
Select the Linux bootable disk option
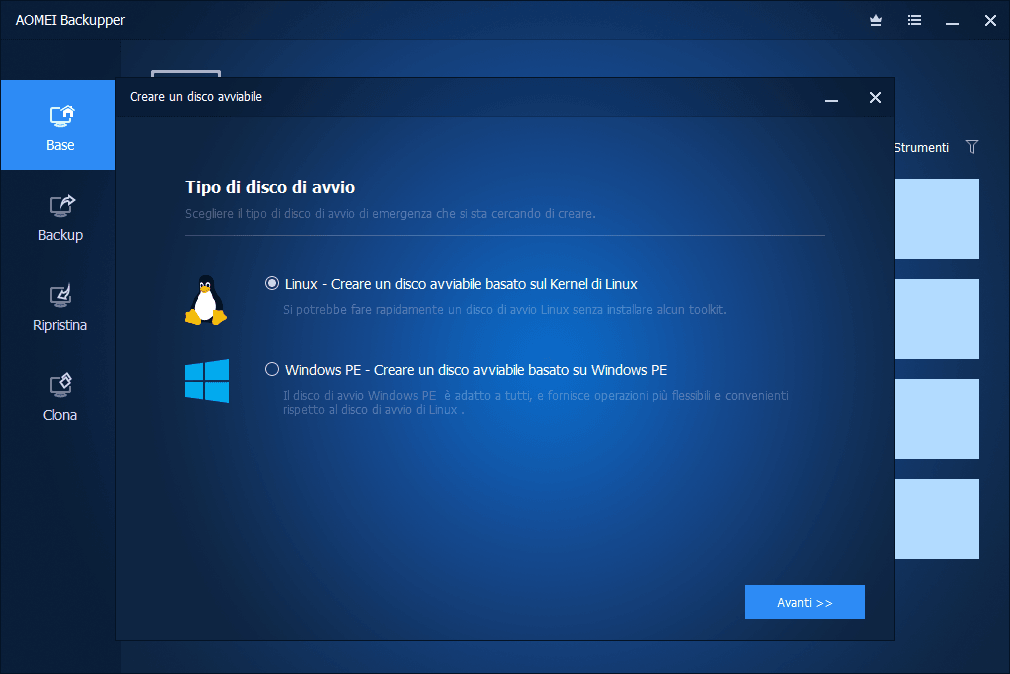(x=272, y=283)
